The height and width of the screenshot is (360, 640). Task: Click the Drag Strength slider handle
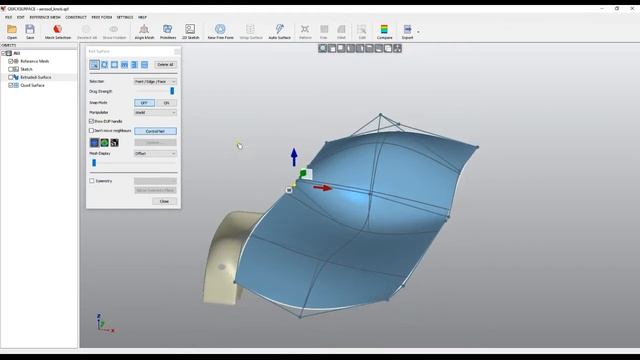click(x=172, y=91)
